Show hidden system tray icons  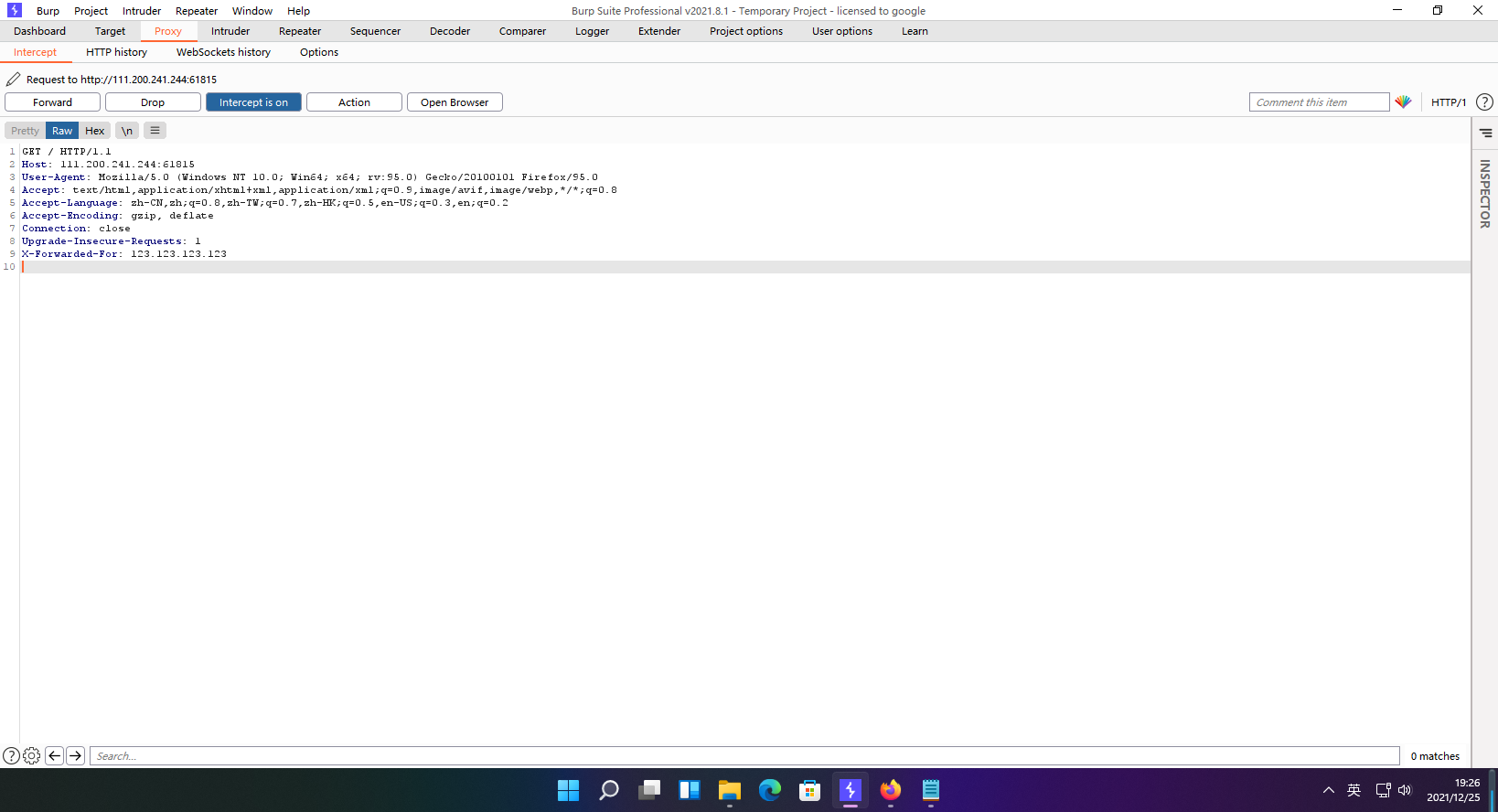[1328, 790]
